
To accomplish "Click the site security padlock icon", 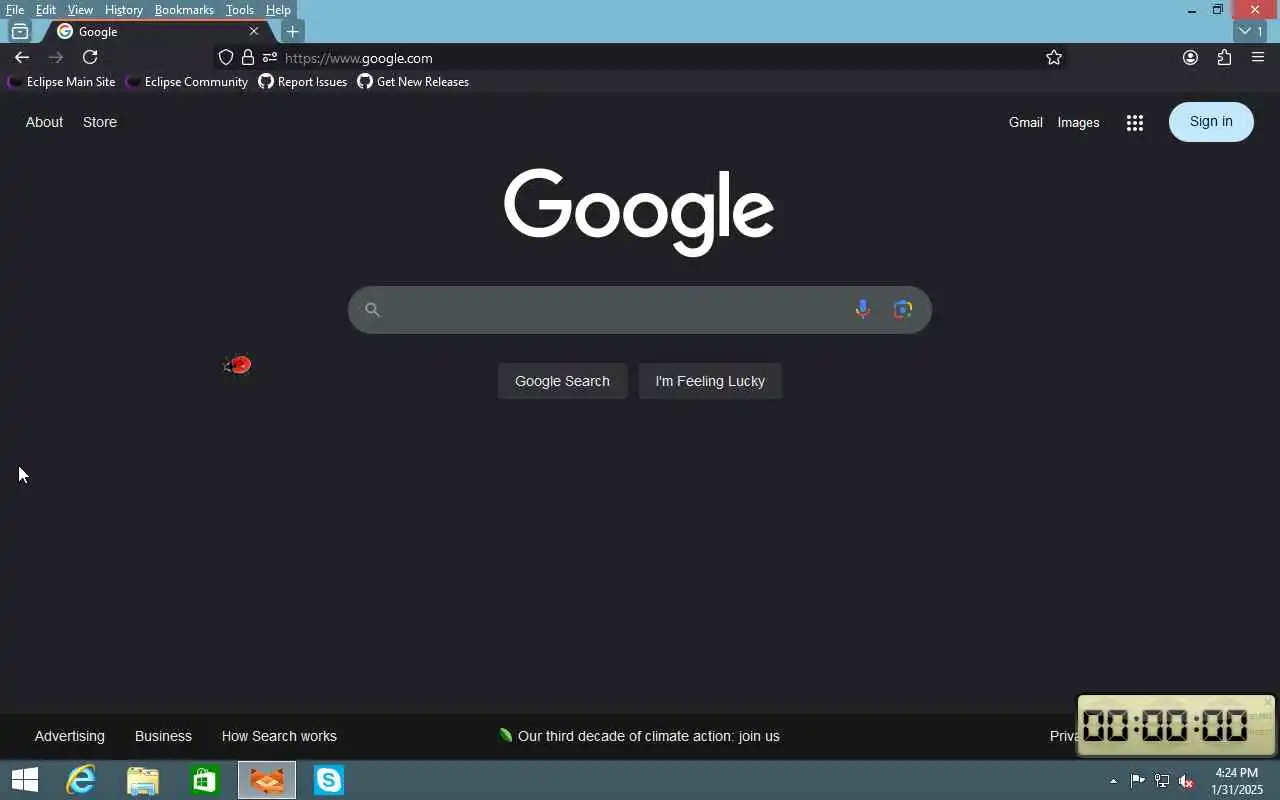I will (248, 58).
